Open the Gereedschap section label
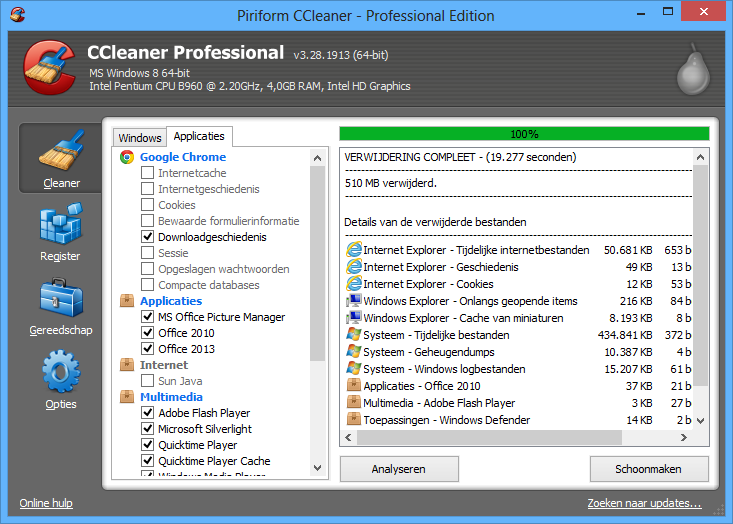733x524 pixels. tap(61, 330)
